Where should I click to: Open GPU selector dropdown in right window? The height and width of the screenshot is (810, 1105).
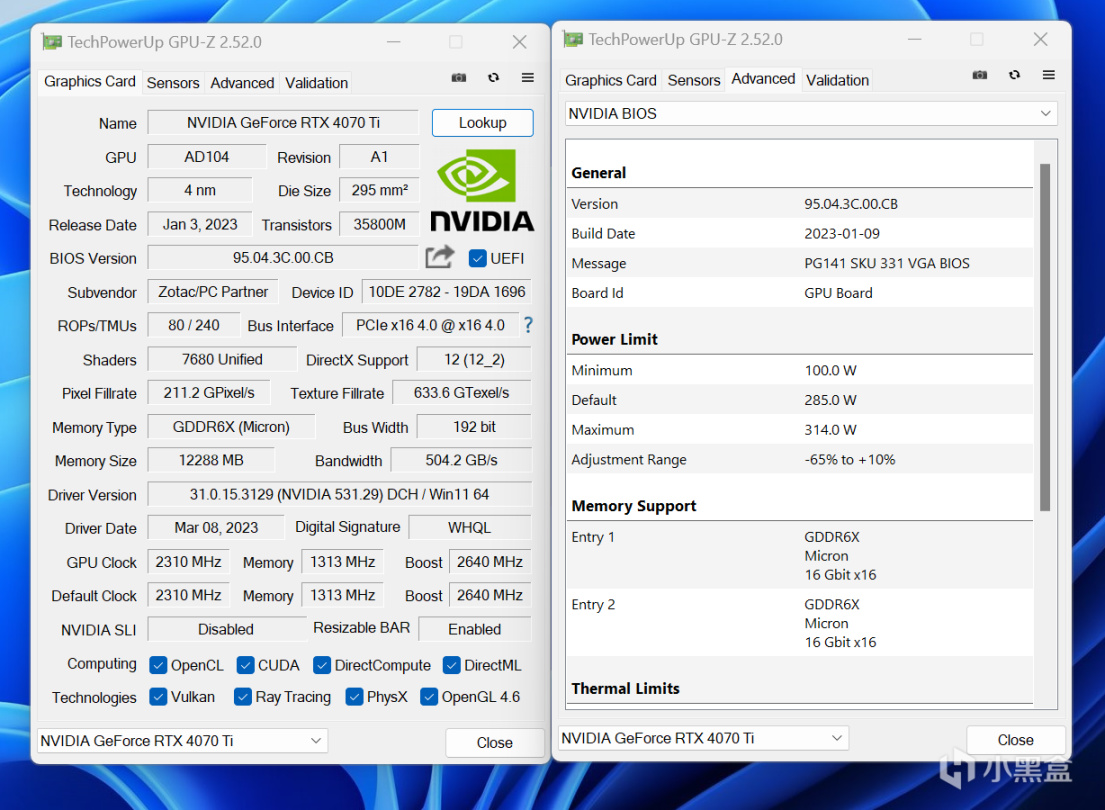click(x=703, y=738)
